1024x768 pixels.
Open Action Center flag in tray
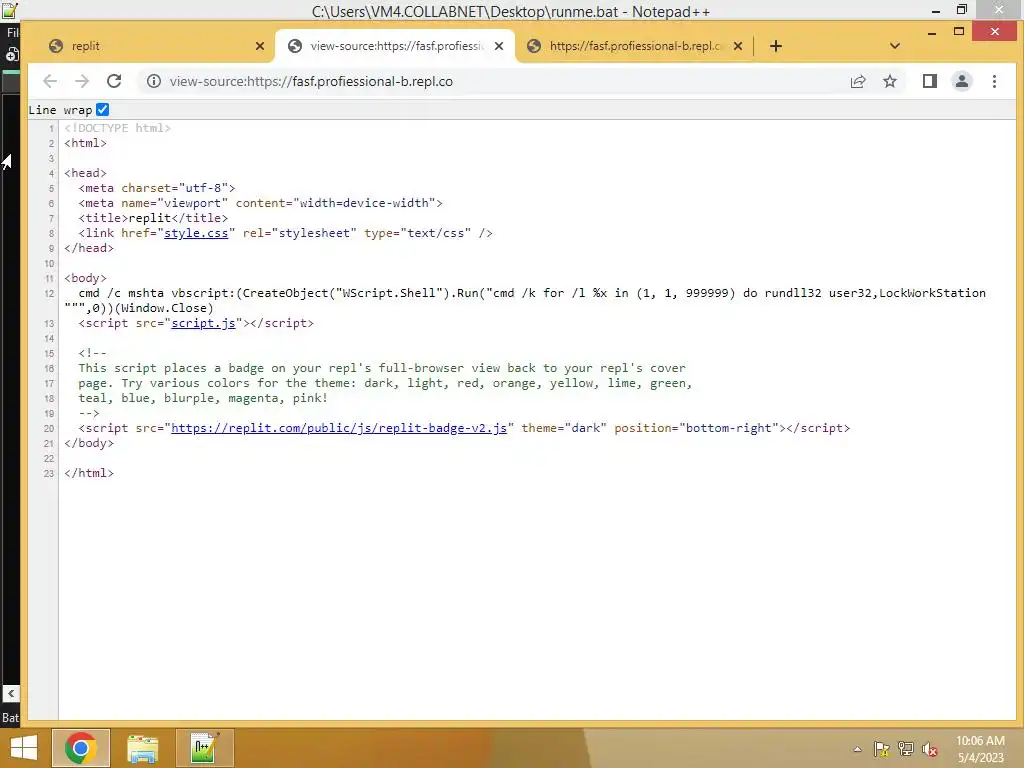click(881, 748)
